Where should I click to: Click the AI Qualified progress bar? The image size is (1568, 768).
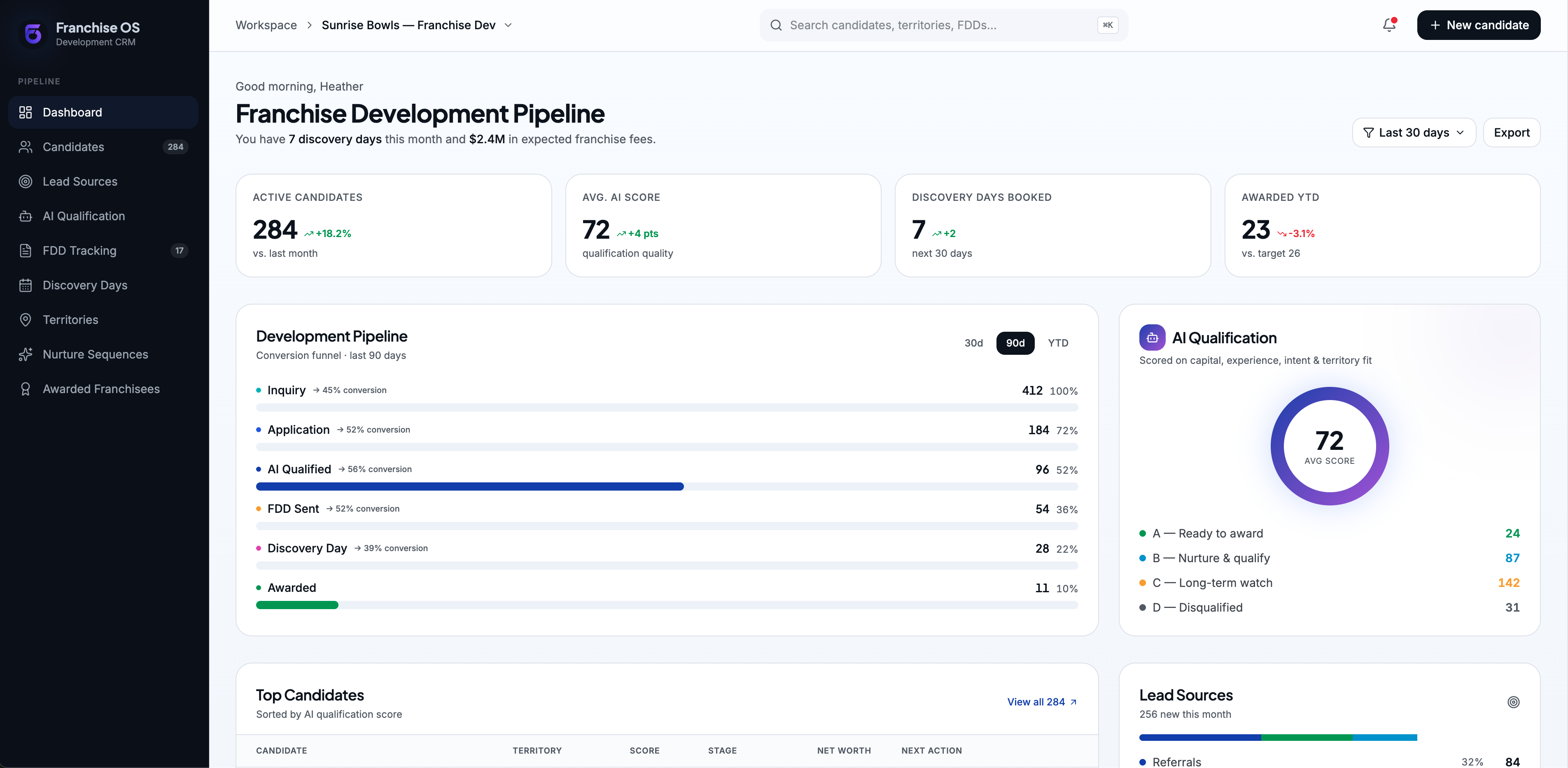(667, 486)
